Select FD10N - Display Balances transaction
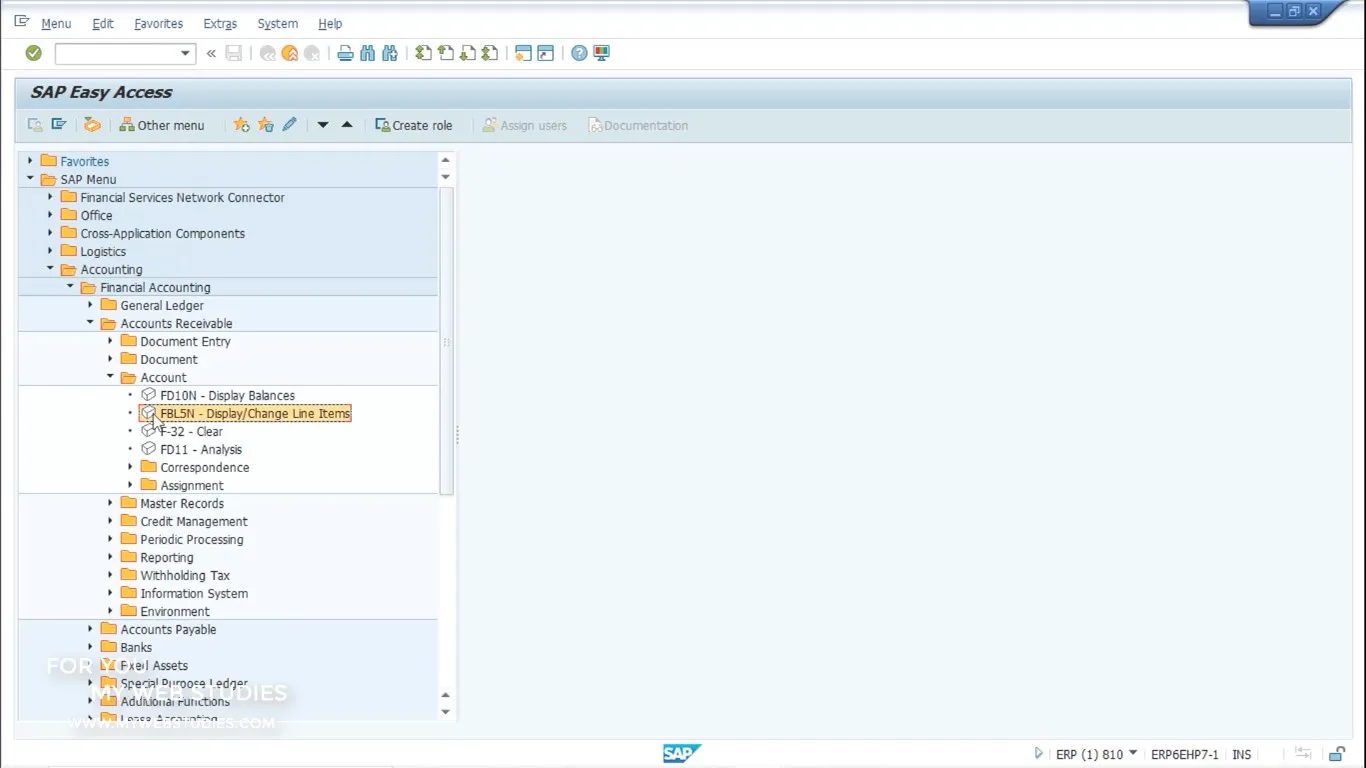The width and height of the screenshot is (1366, 768). click(227, 395)
